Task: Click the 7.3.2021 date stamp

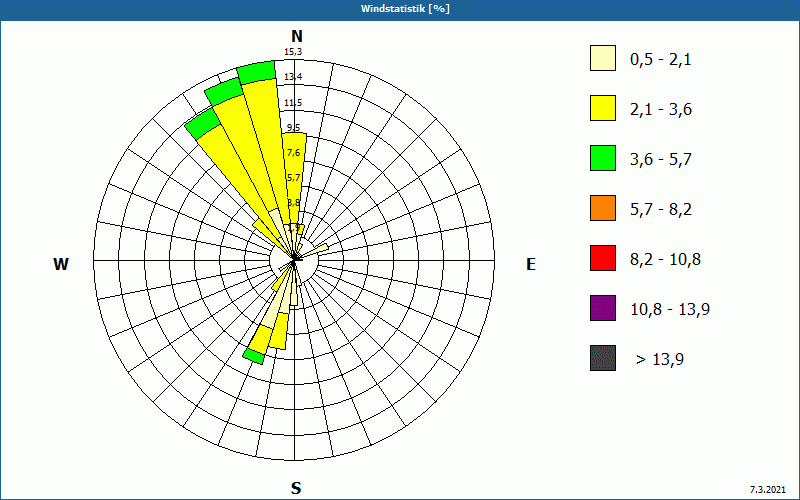Action: tap(767, 490)
